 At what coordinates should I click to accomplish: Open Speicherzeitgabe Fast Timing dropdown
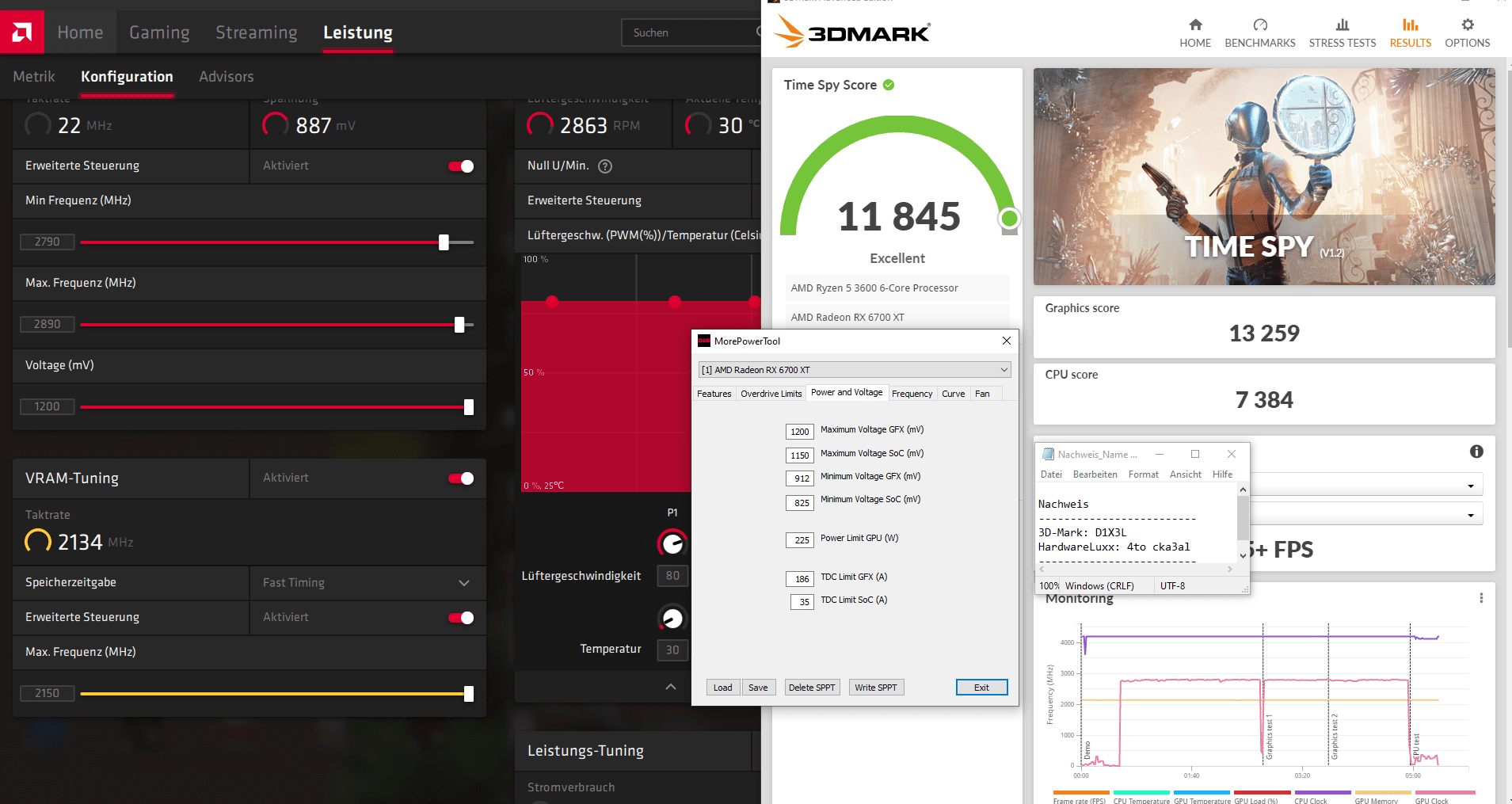(x=368, y=582)
